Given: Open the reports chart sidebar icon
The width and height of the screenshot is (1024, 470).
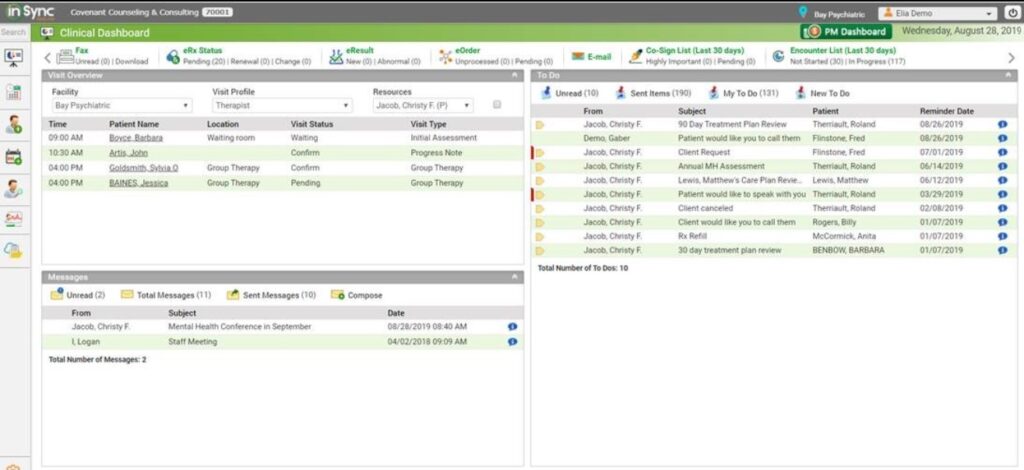Looking at the screenshot, I should pos(14,219).
